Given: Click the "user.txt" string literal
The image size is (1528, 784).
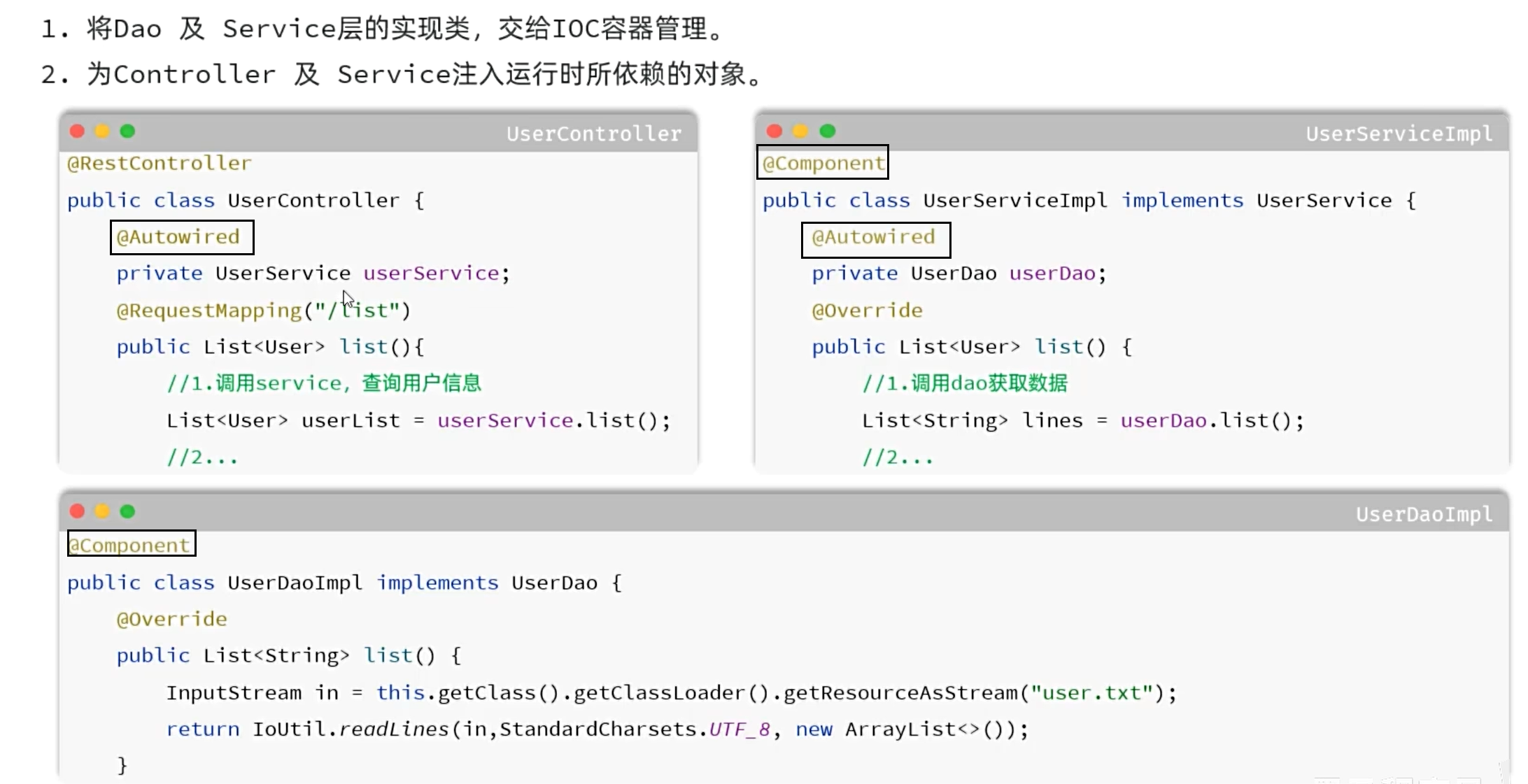Looking at the screenshot, I should (x=1091, y=692).
